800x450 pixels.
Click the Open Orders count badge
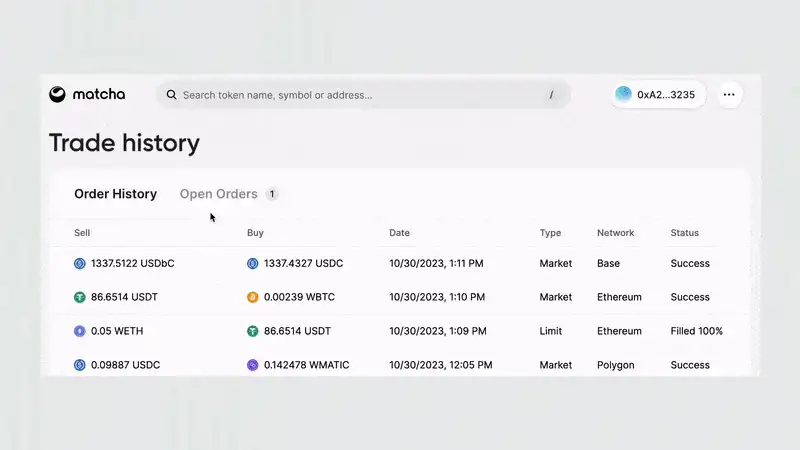(x=272, y=194)
